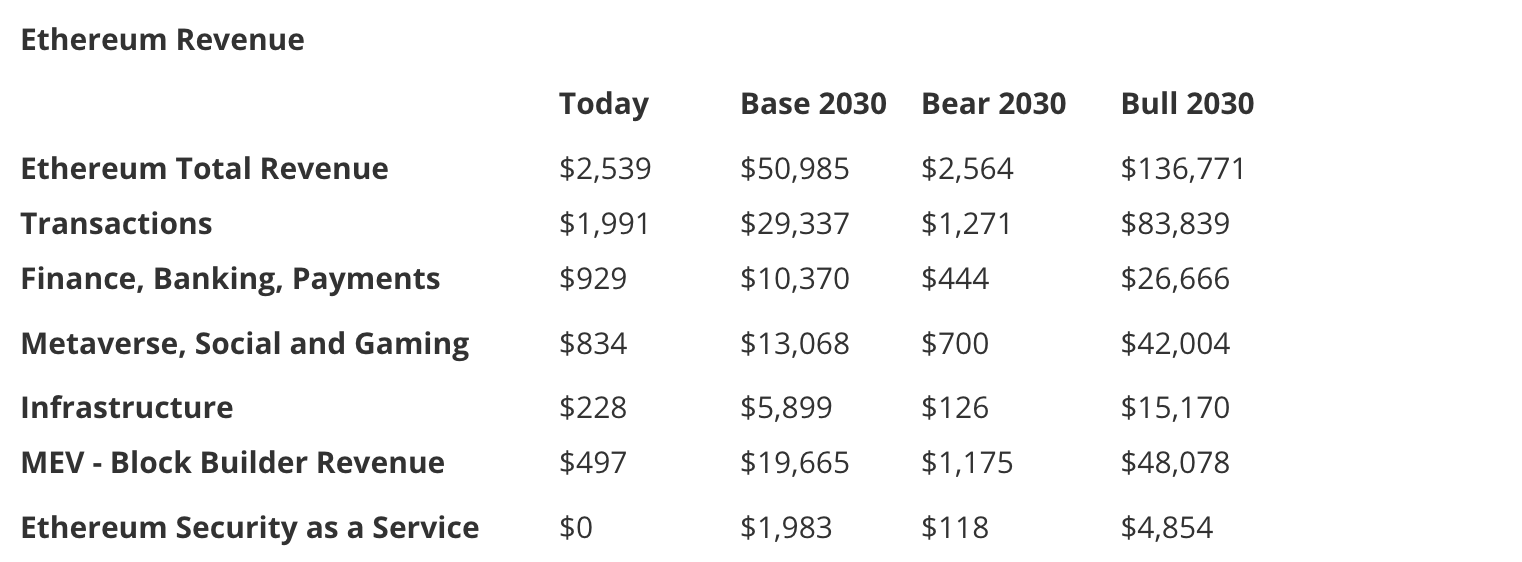Click the Metaverse, Social and Gaming label
Image resolution: width=1522 pixels, height=562 pixels.
pos(244,344)
